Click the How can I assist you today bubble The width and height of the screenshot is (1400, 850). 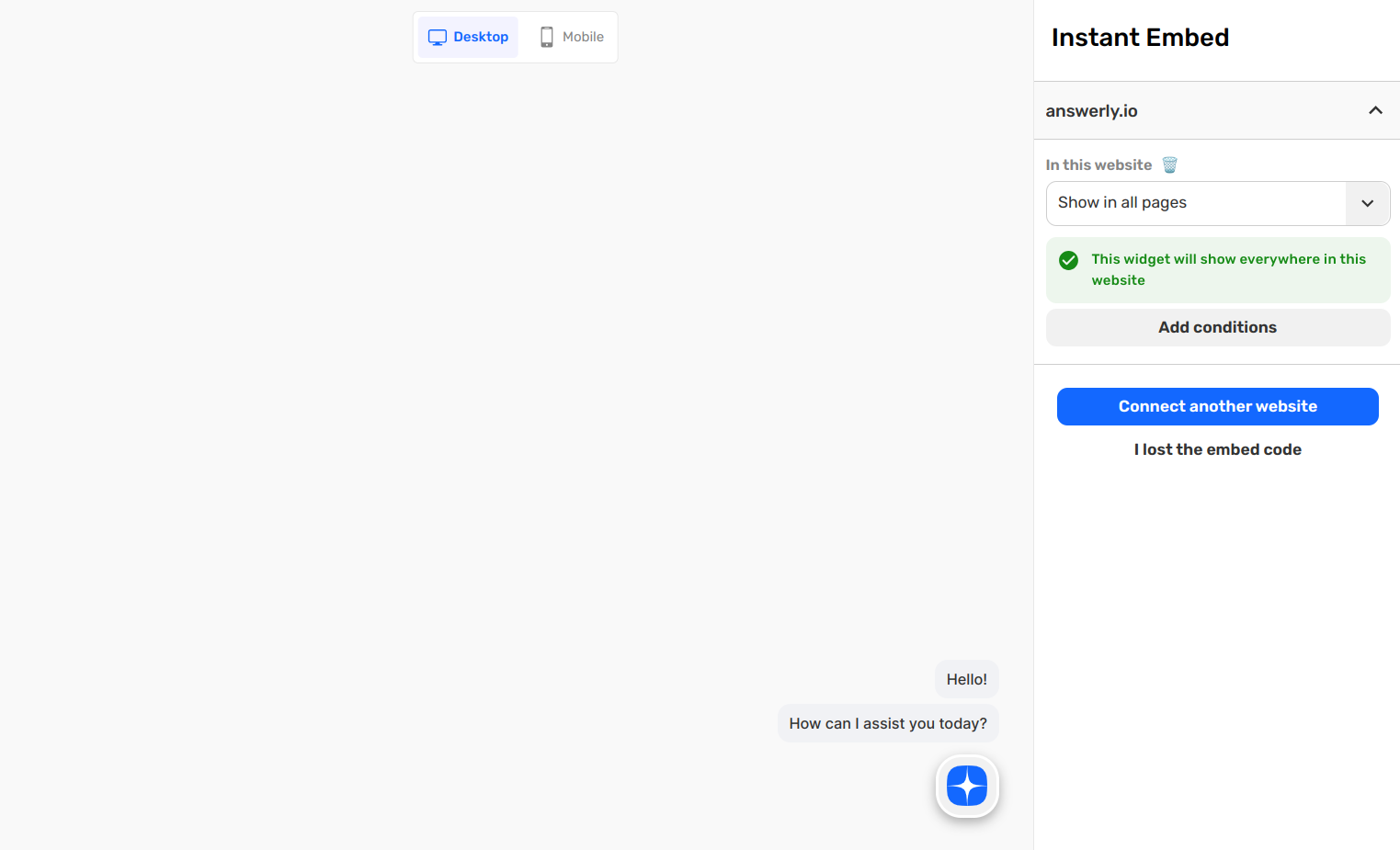tap(887, 723)
